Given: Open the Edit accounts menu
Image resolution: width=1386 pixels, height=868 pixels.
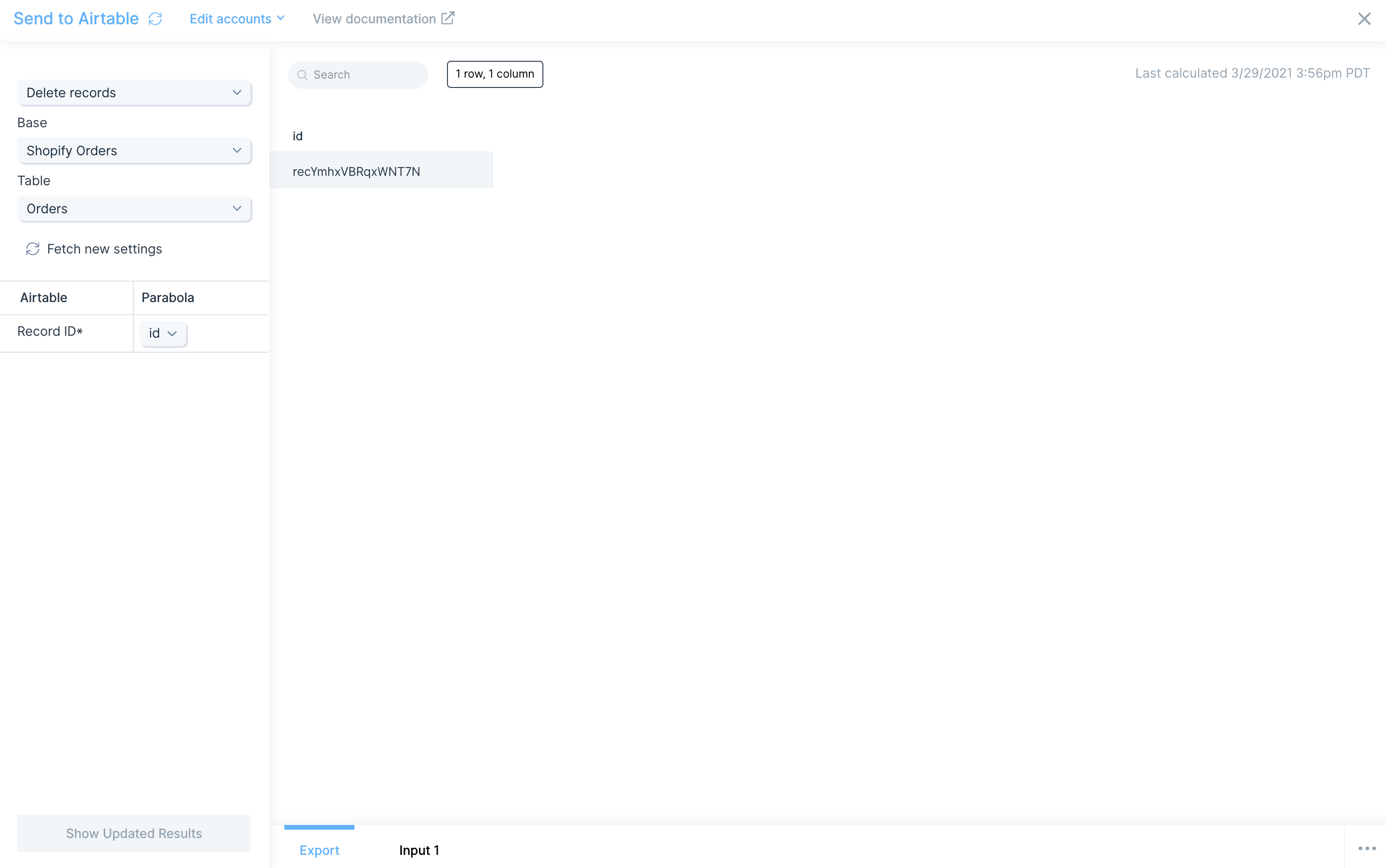Looking at the screenshot, I should (x=237, y=19).
